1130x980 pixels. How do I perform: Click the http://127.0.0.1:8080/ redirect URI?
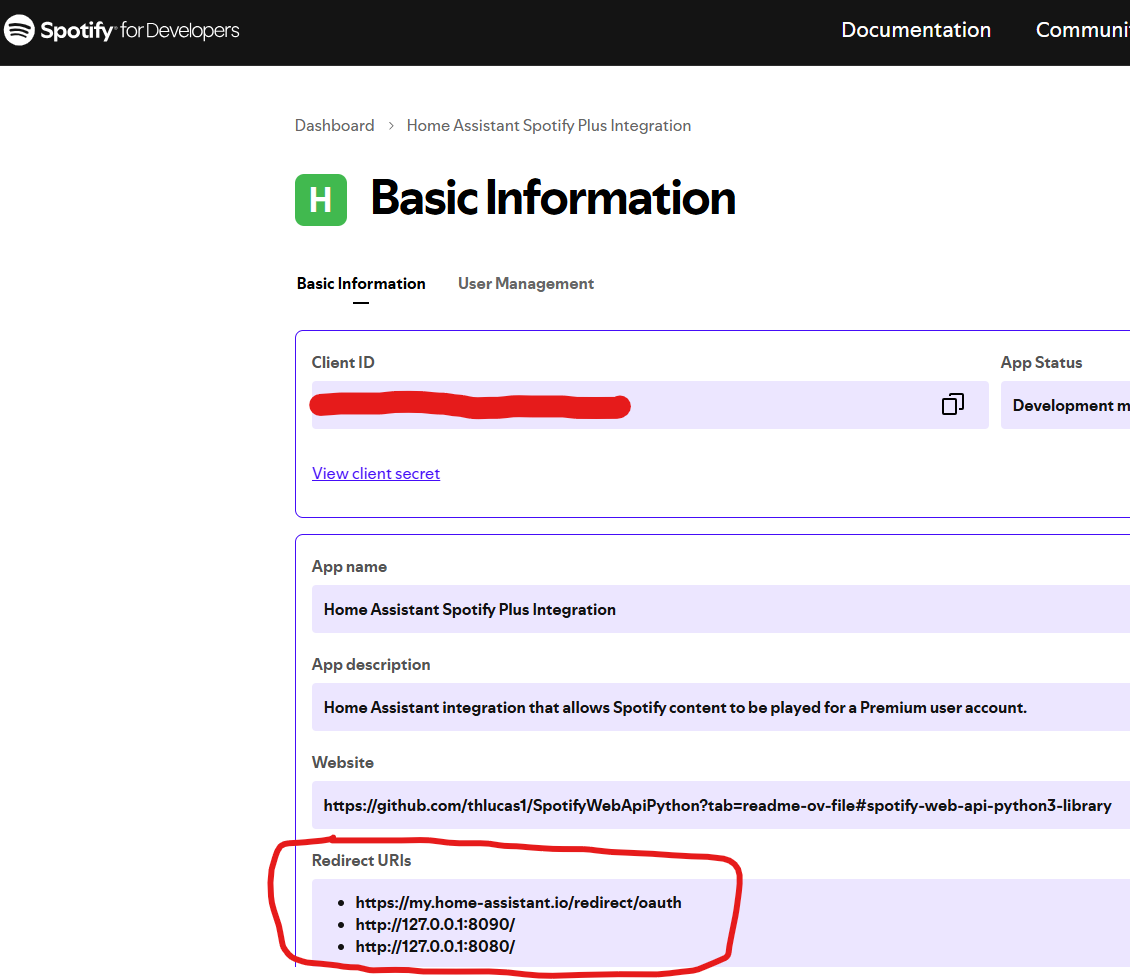coord(435,947)
